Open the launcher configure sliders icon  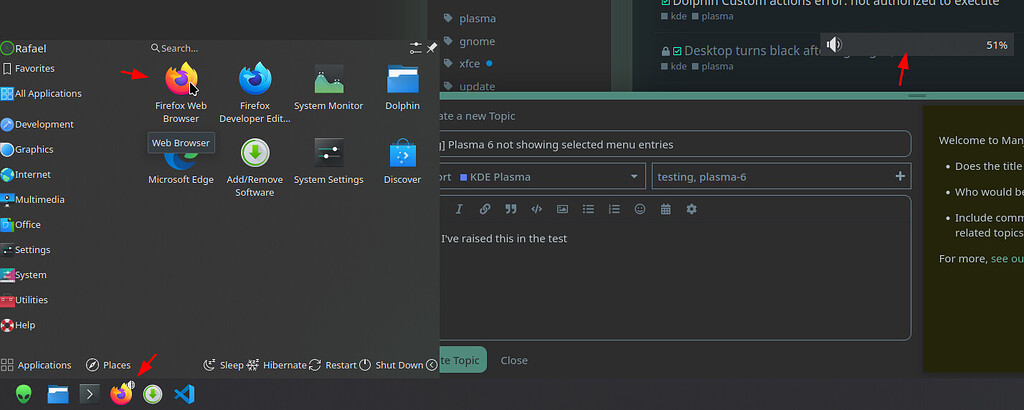pos(416,47)
